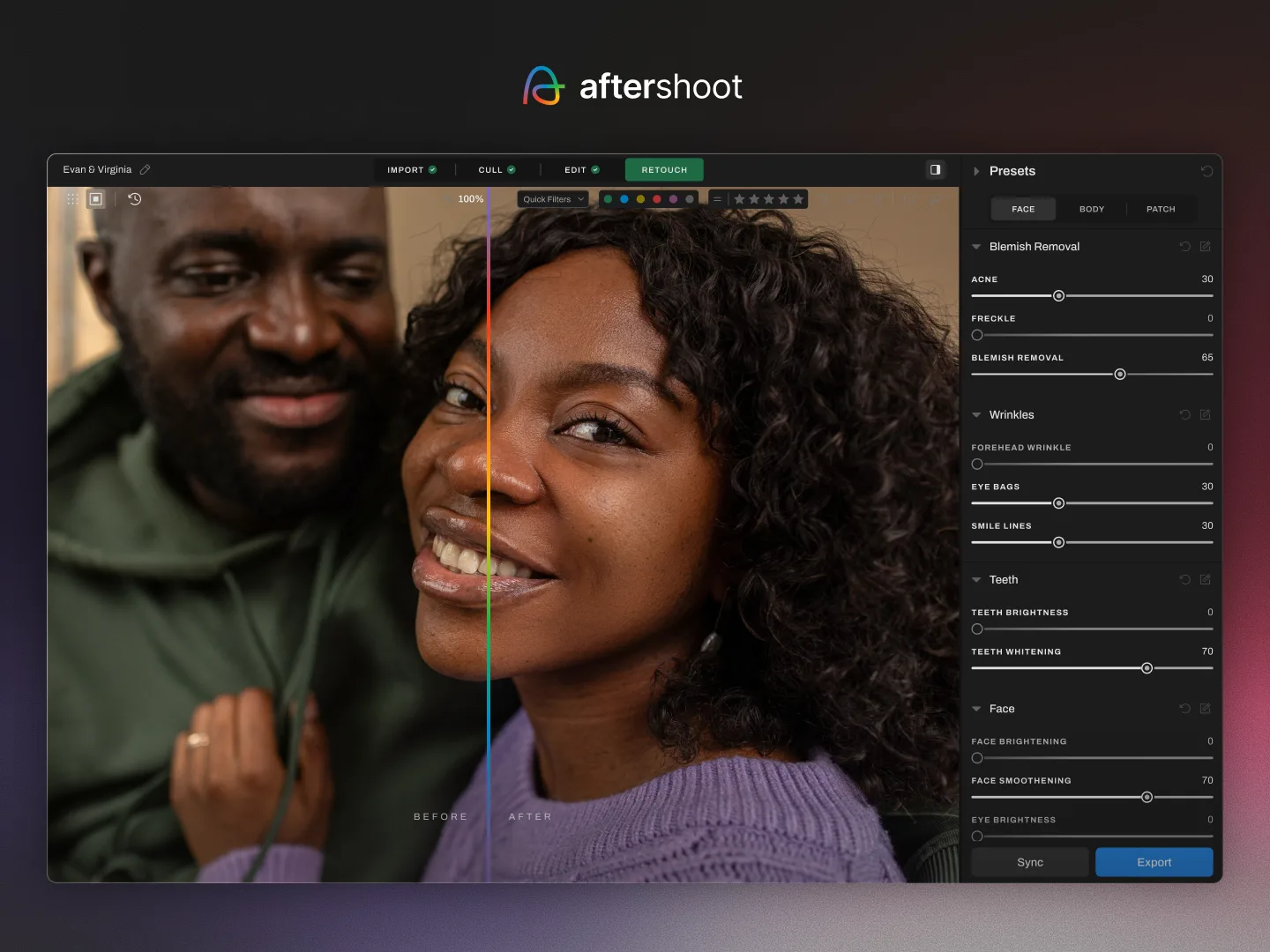The height and width of the screenshot is (952, 1270).
Task: Expand the Presets panel disclosure arrow
Action: pos(977,171)
